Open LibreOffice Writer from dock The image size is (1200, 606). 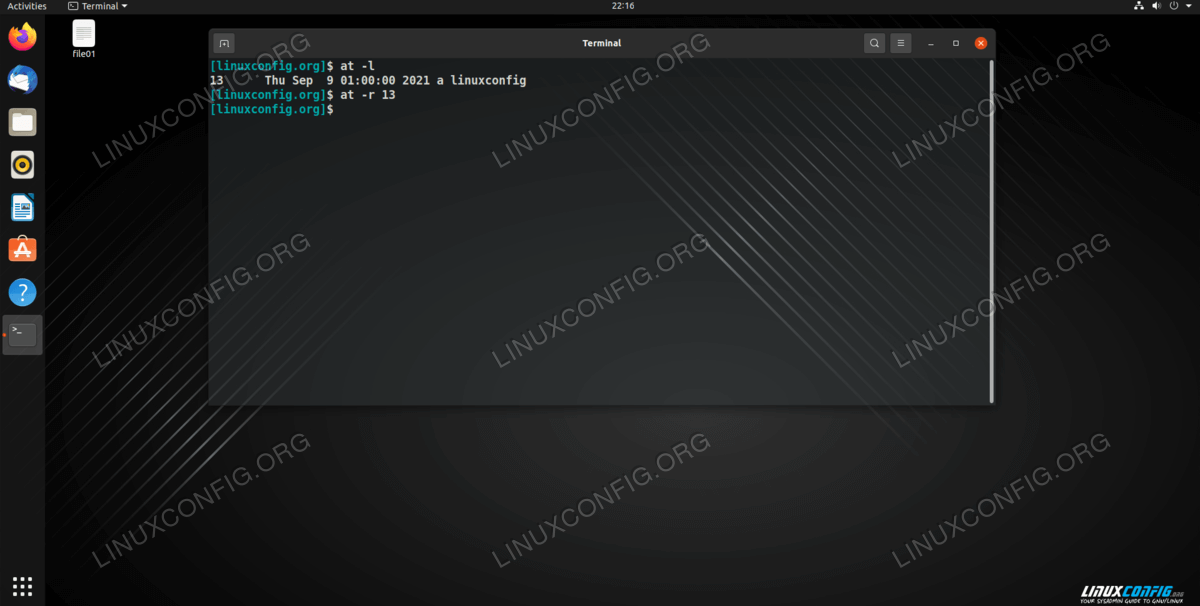click(22, 207)
